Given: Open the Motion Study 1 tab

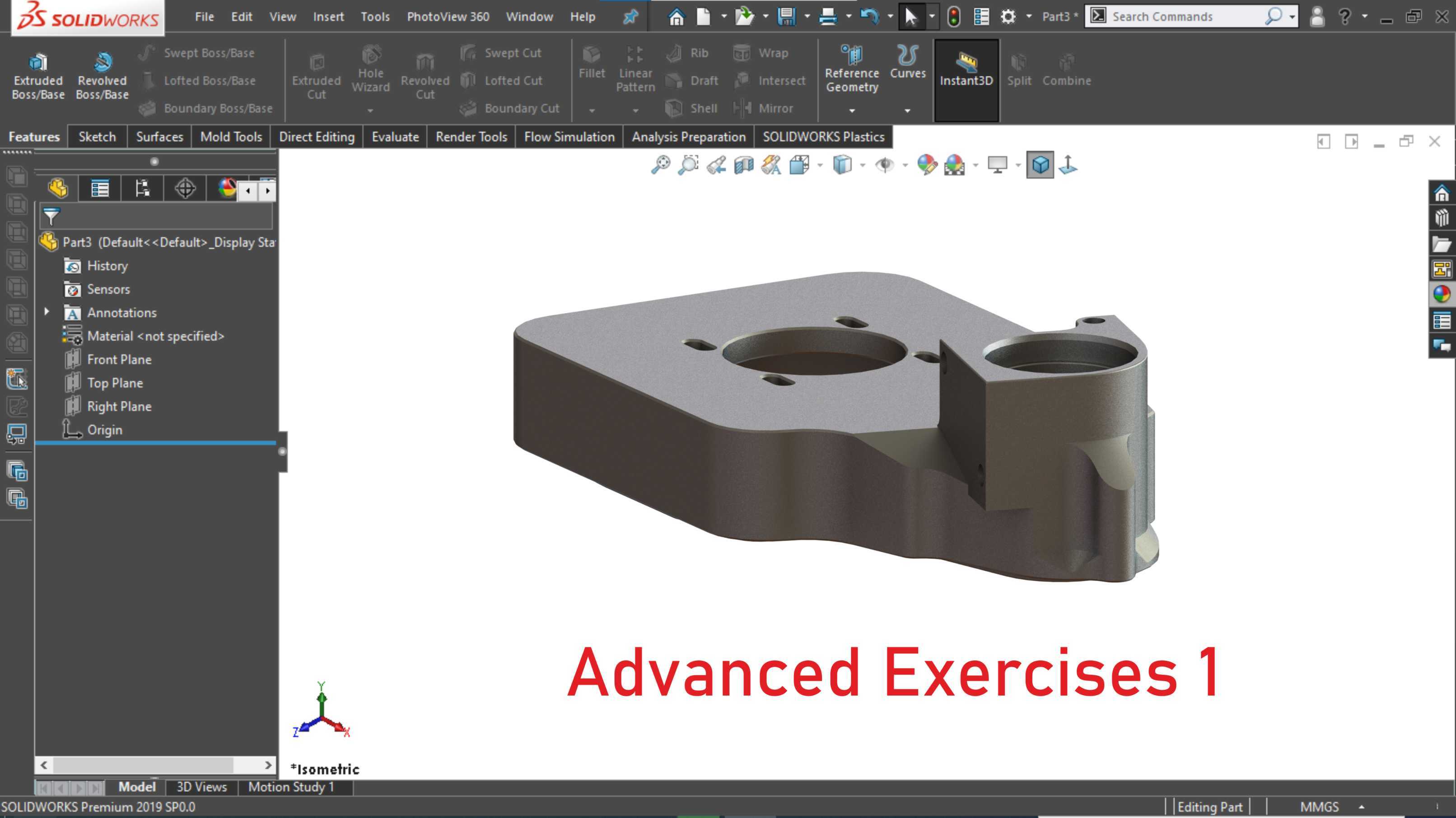Looking at the screenshot, I should click(291, 787).
